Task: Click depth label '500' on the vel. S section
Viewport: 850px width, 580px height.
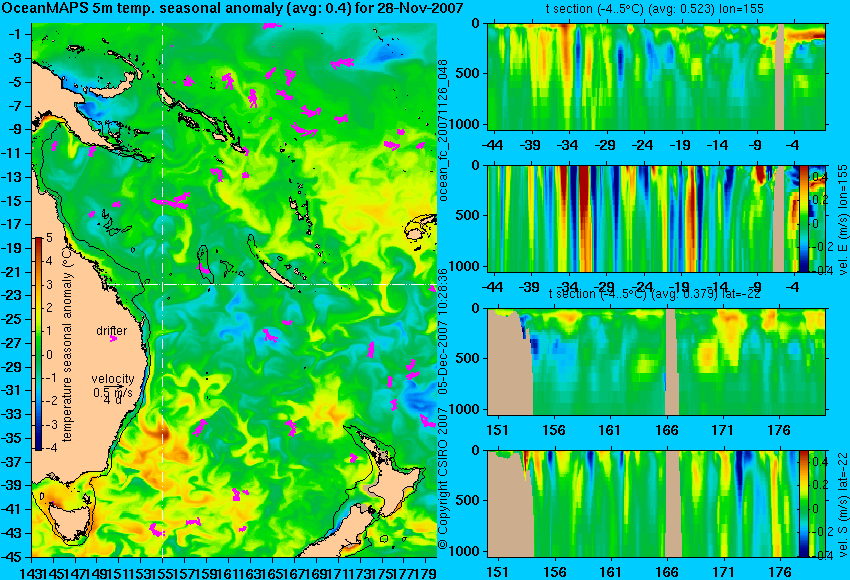Action: (469, 501)
